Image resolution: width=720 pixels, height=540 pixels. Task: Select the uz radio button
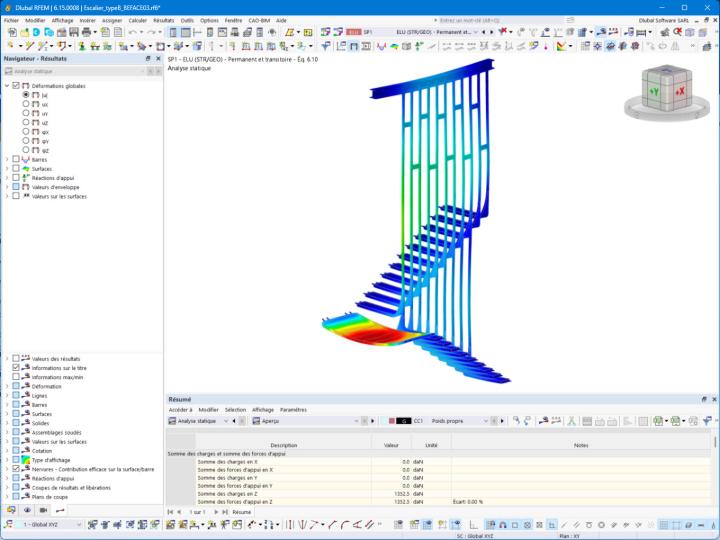[x=26, y=123]
